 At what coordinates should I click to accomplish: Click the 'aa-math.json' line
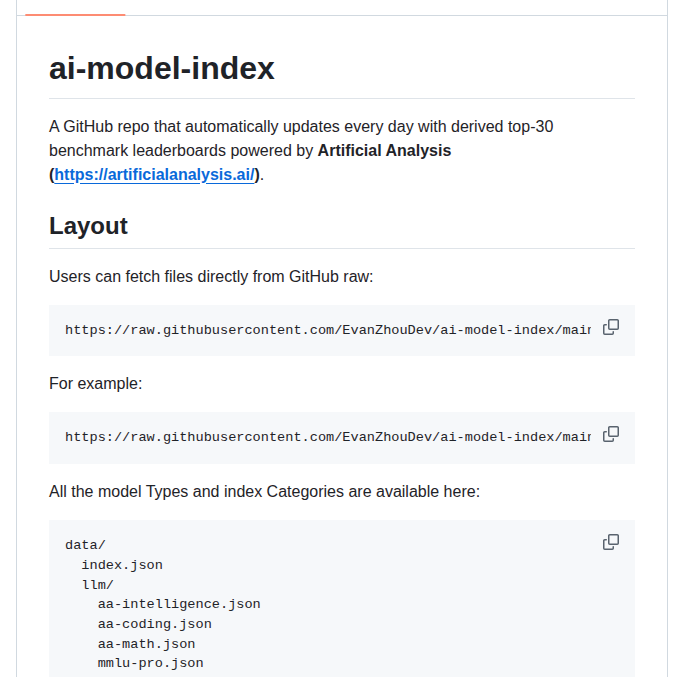click(146, 644)
